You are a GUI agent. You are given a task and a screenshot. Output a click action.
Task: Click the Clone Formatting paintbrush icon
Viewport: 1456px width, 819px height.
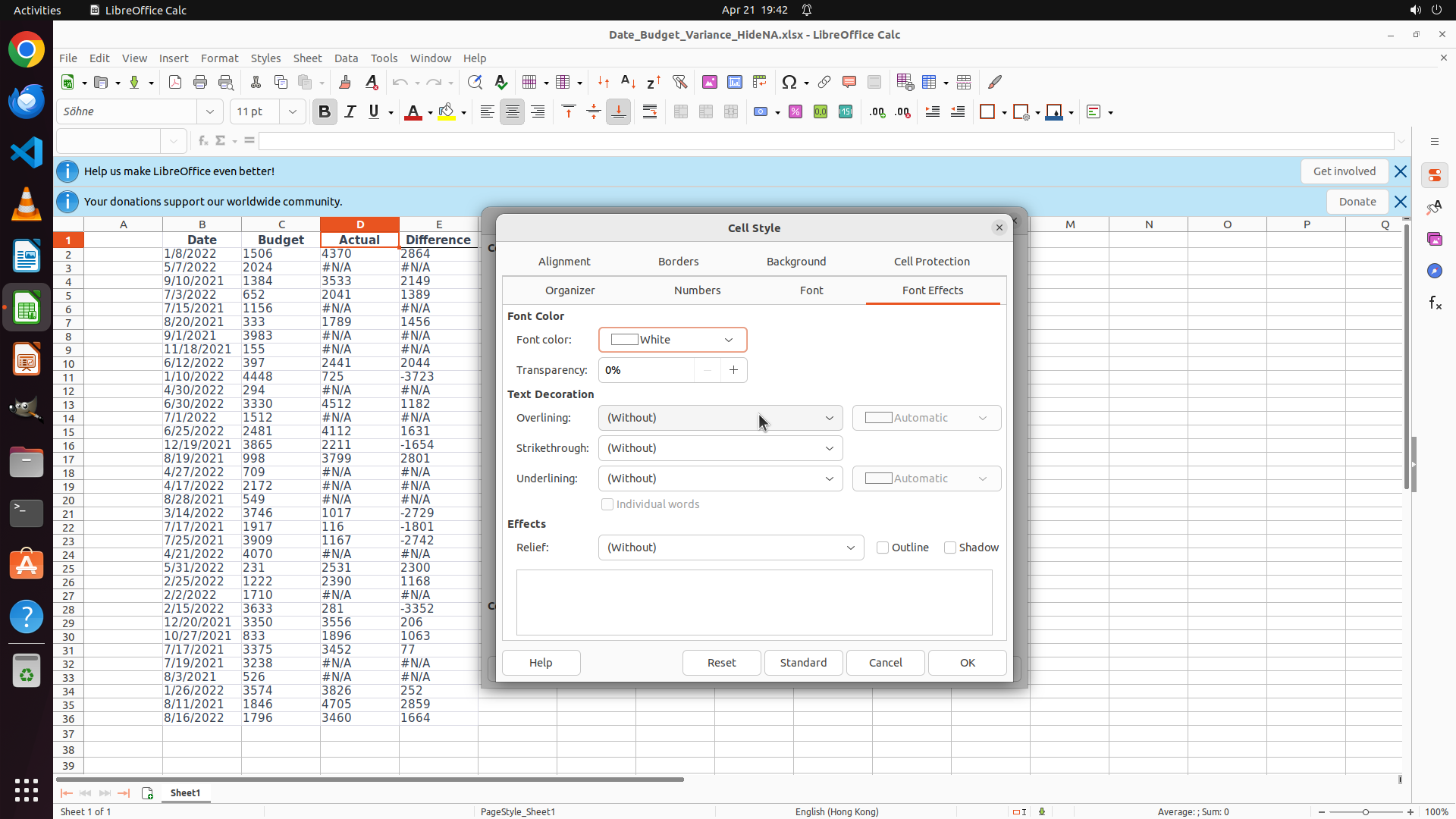[345, 82]
